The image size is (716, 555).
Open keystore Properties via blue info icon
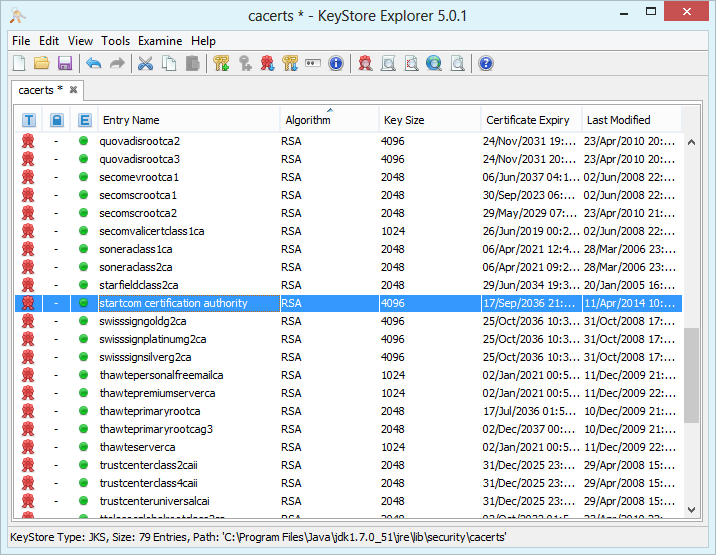tap(336, 64)
